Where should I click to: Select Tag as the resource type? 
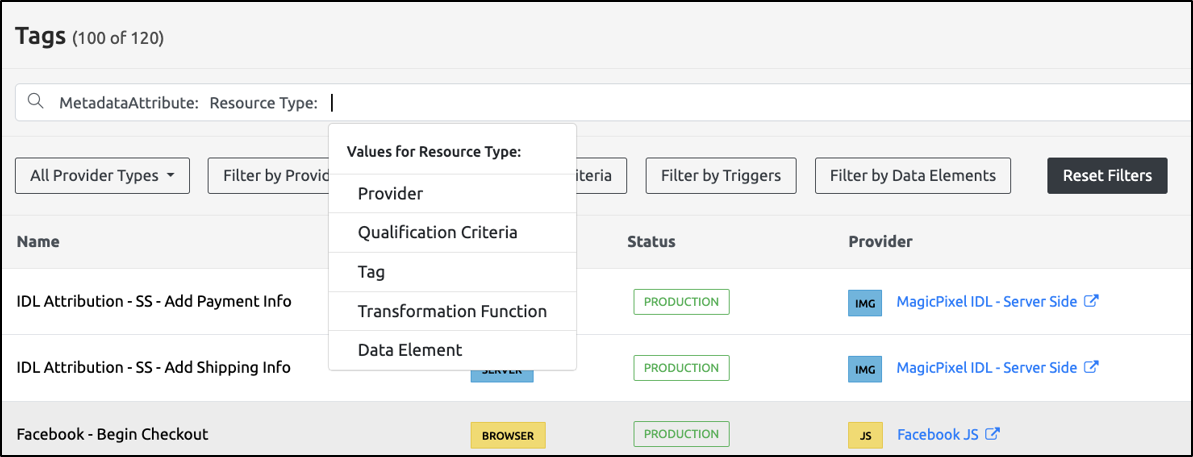coord(371,272)
